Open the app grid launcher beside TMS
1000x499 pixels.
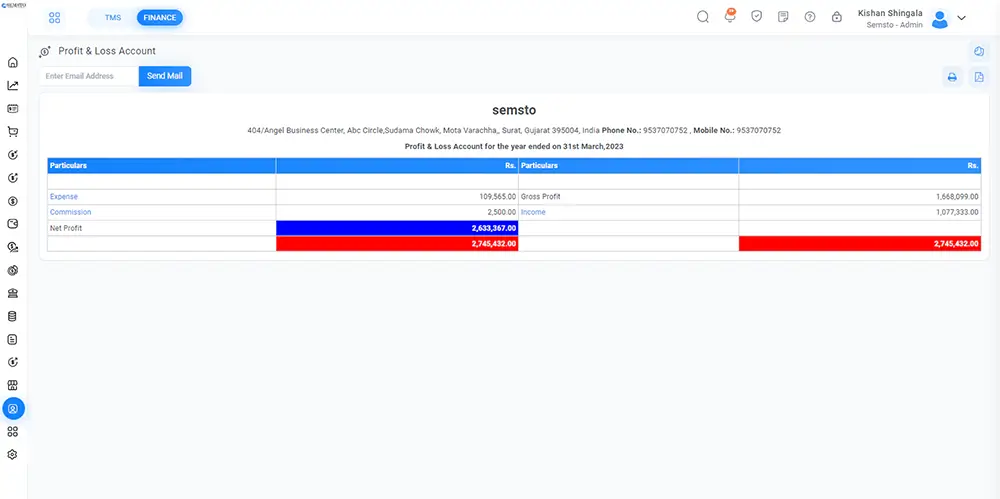pos(54,18)
